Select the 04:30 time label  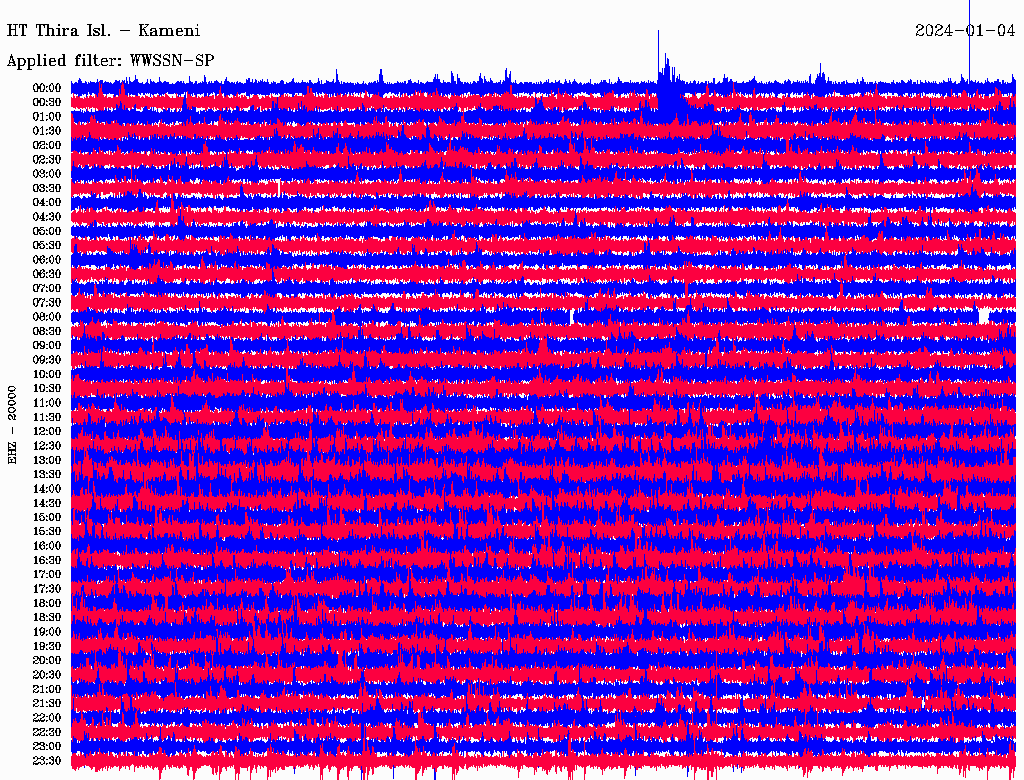(47, 217)
